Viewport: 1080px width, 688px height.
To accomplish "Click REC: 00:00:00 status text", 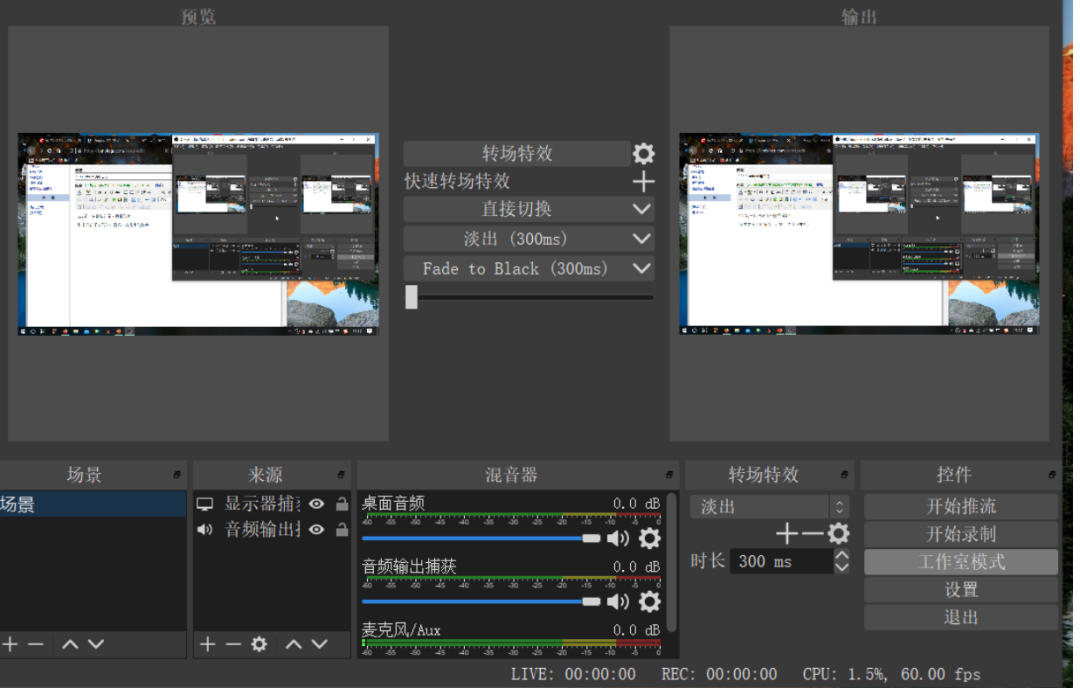I will [x=719, y=674].
